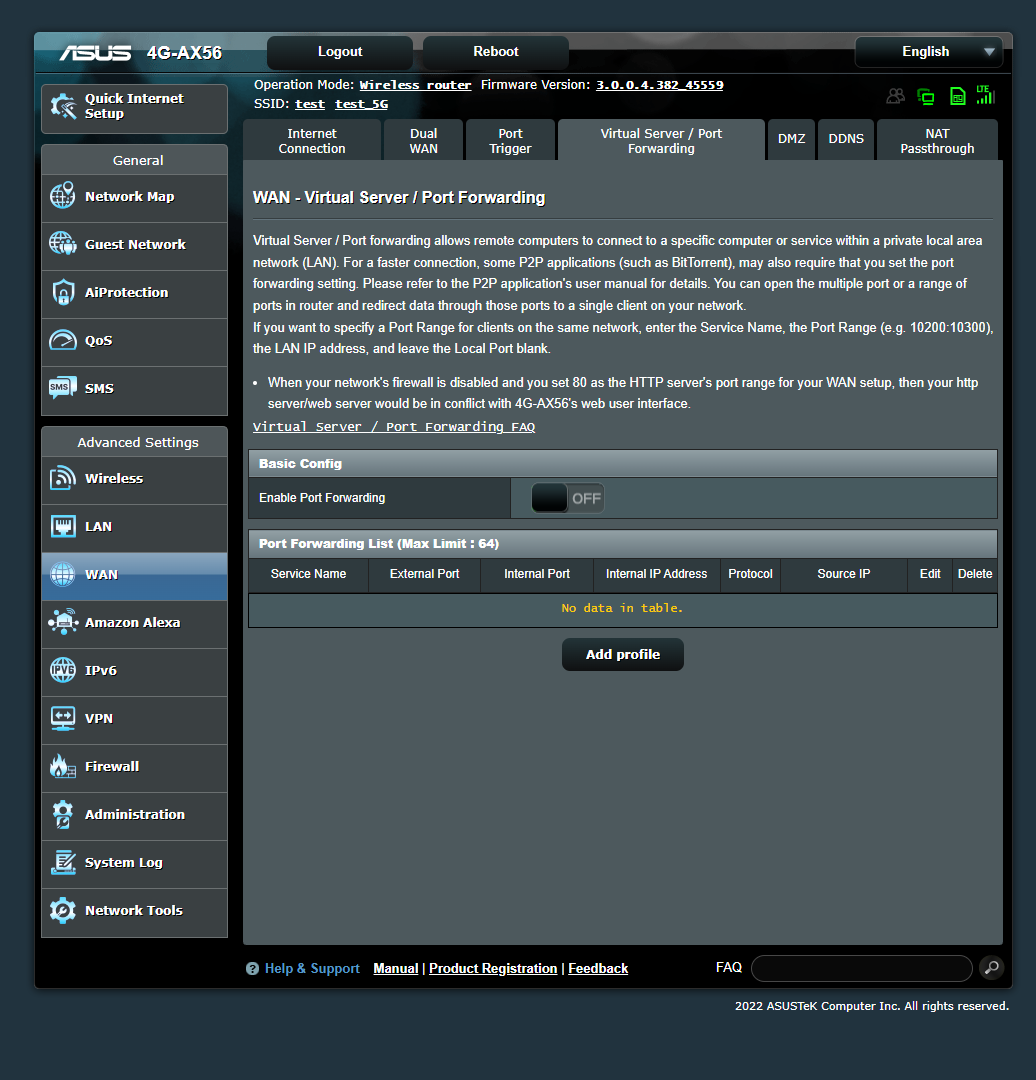This screenshot has width=1036, height=1080.
Task: Open the Firewall menu label
Action: 112,766
